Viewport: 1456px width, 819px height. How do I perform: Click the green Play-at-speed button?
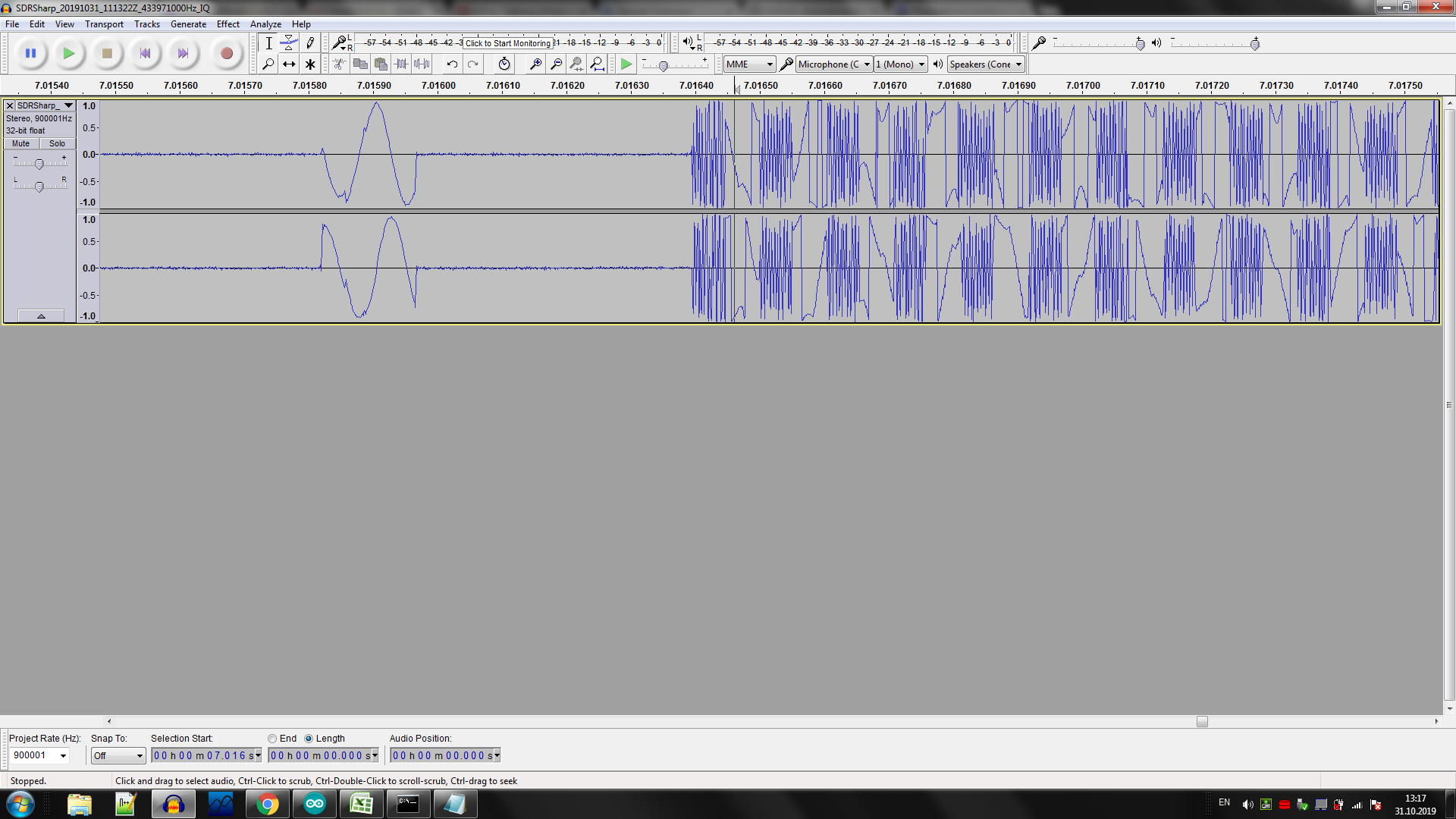[x=626, y=64]
